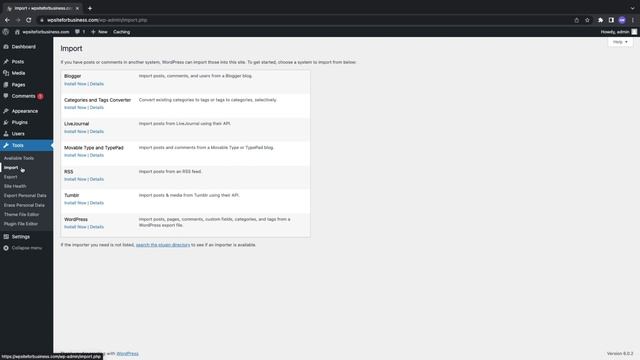640x360 pixels.
Task: Install the Blogger importer now
Action: coord(75,84)
